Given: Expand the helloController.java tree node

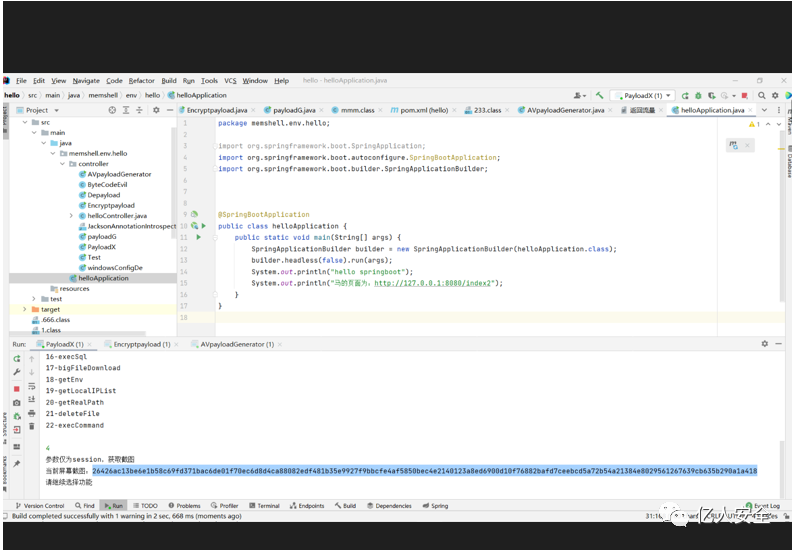Looking at the screenshot, I should [x=71, y=215].
